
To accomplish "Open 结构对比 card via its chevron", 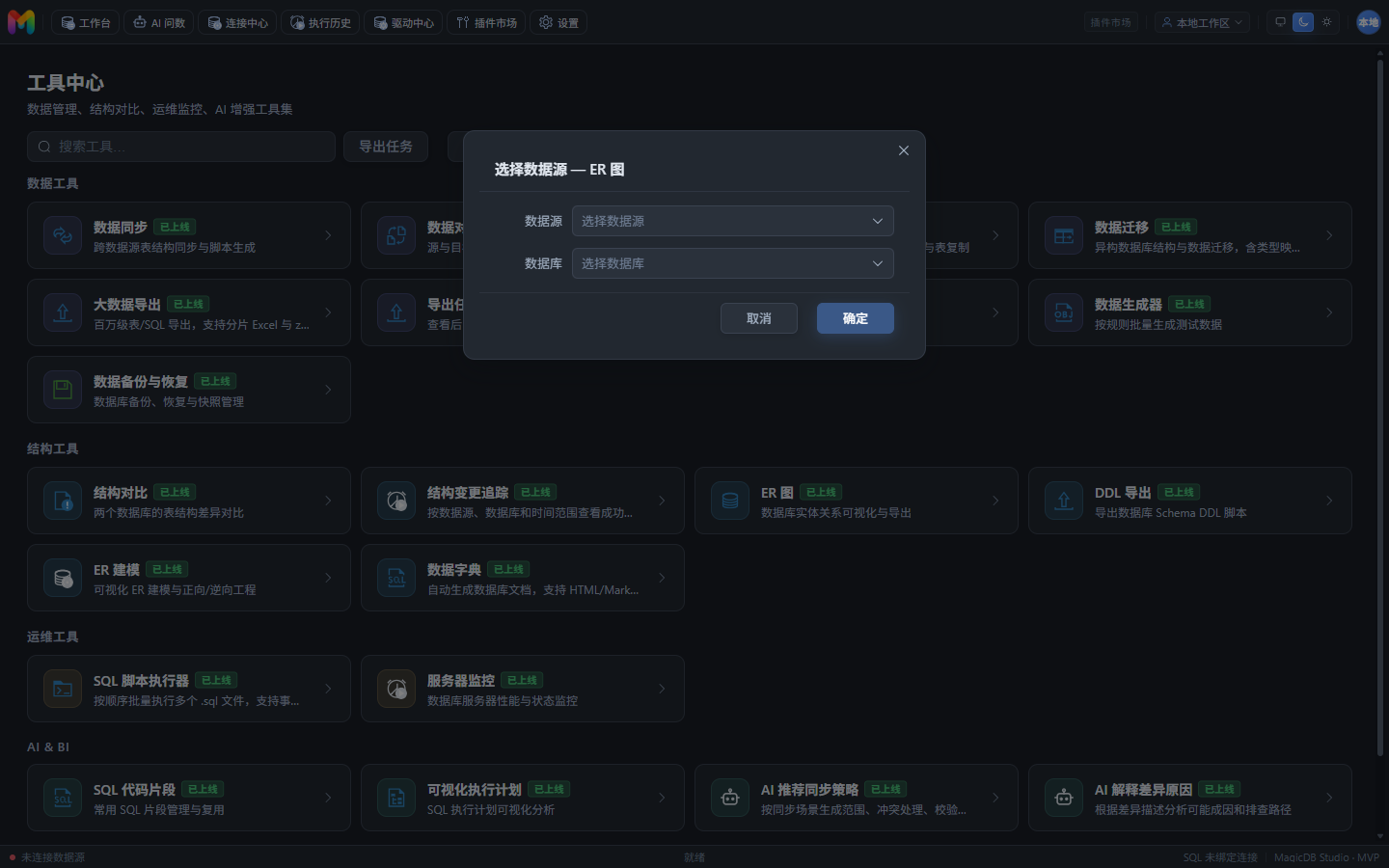I will [x=328, y=501].
